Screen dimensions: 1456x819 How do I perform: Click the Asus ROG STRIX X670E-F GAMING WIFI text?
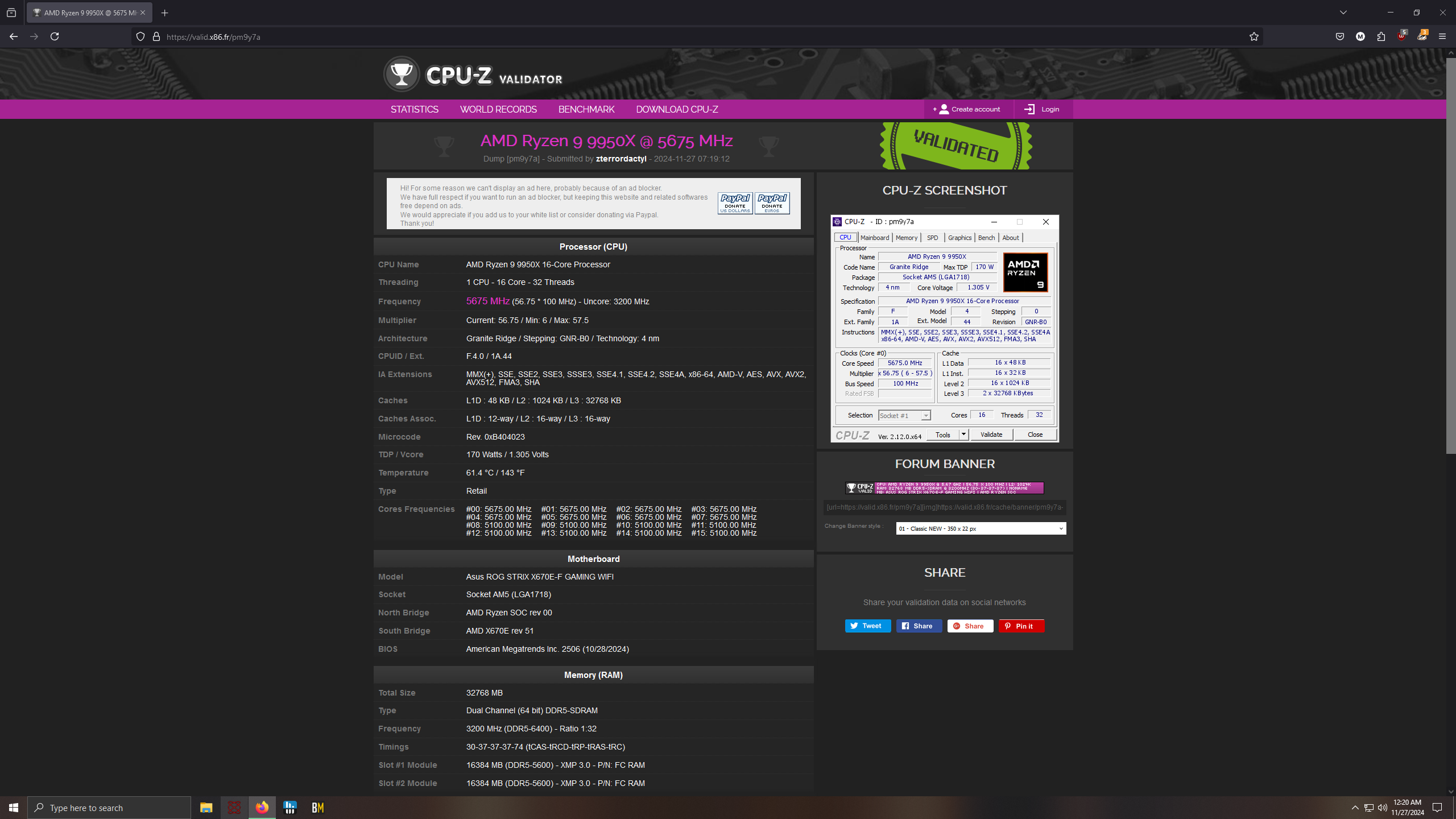pos(540,577)
